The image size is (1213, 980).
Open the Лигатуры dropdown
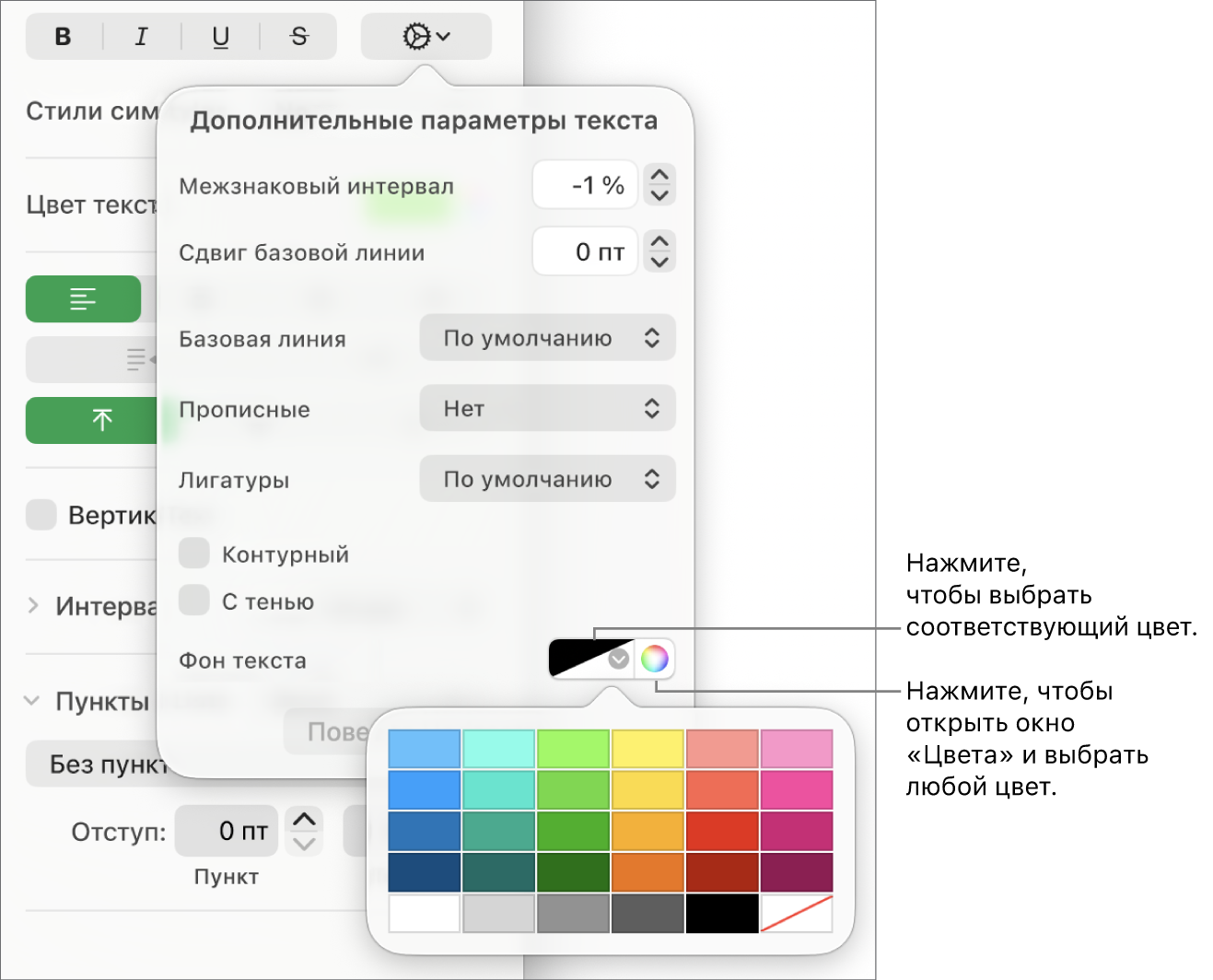pos(548,479)
